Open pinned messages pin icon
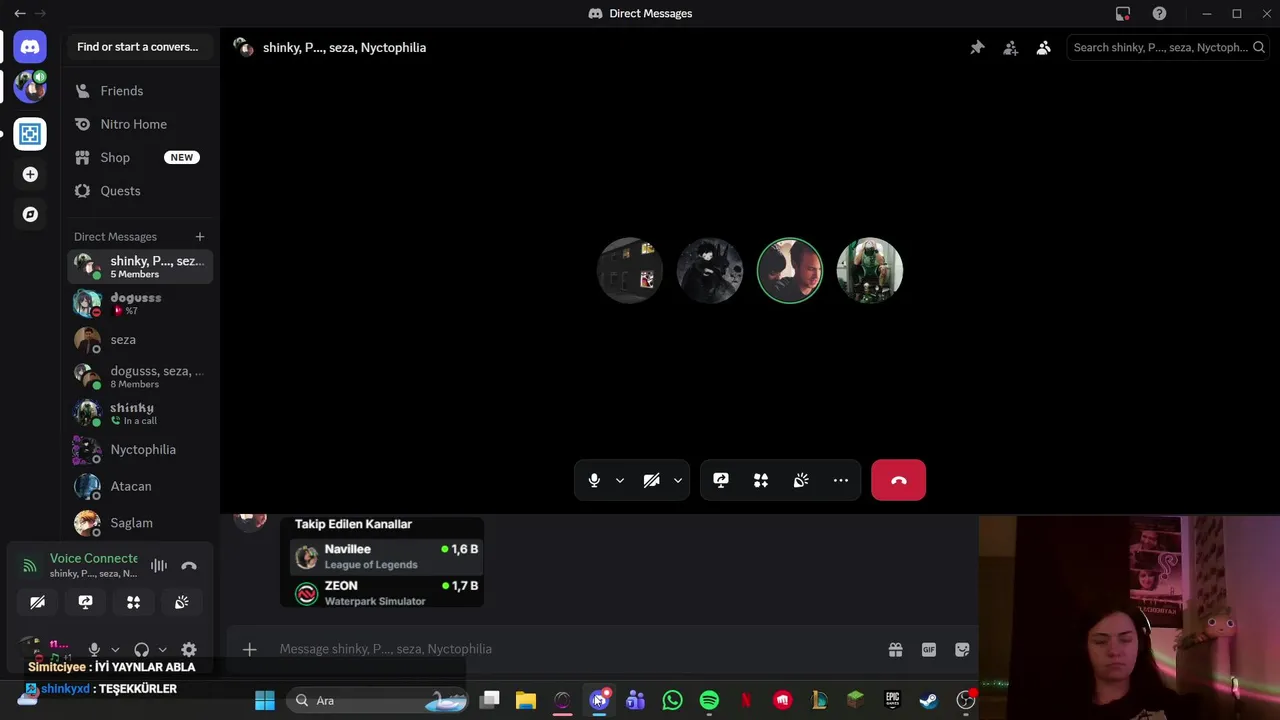1280x720 pixels. point(977,47)
